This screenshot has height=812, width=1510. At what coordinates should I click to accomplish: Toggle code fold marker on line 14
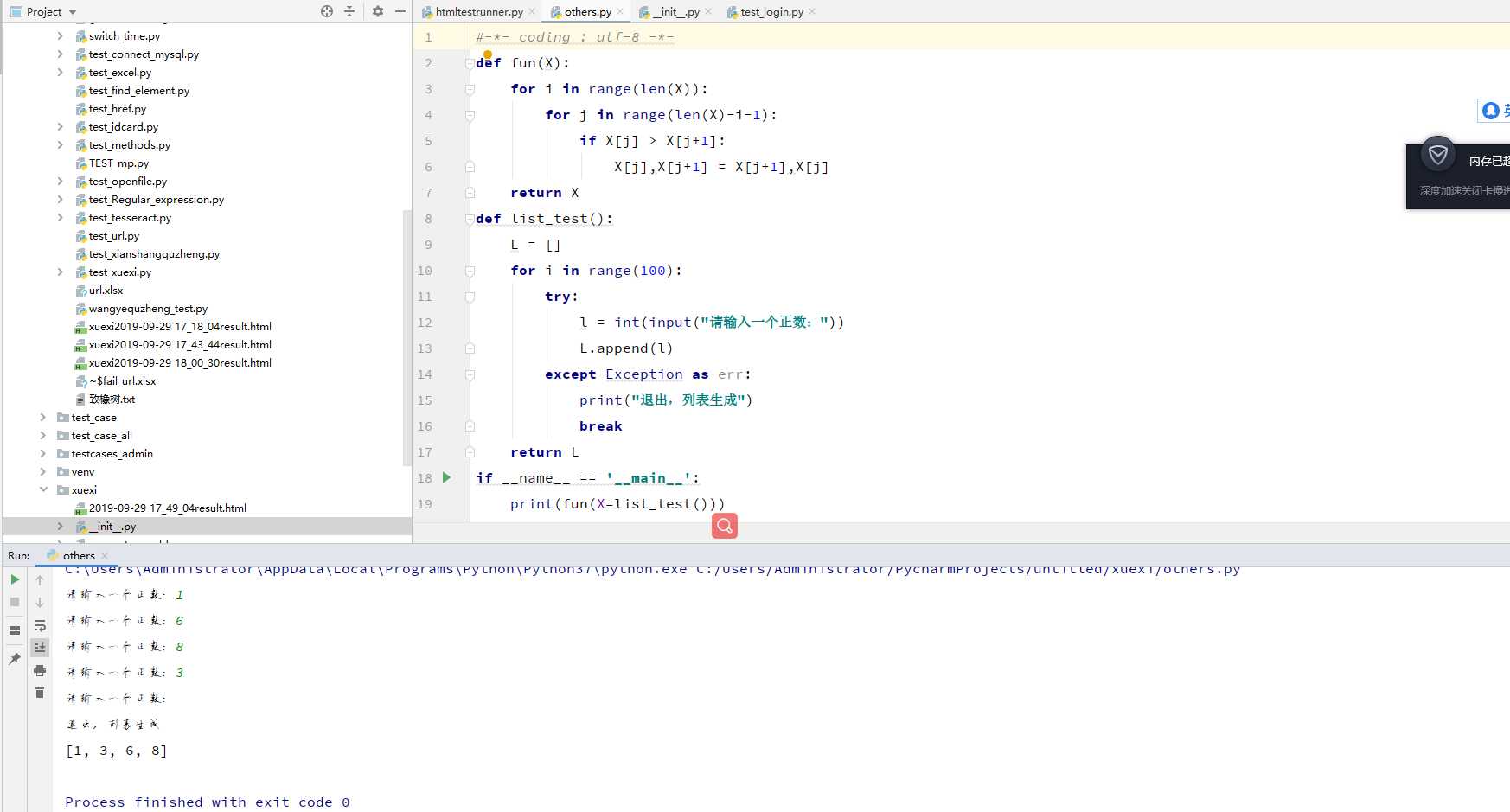(470, 374)
